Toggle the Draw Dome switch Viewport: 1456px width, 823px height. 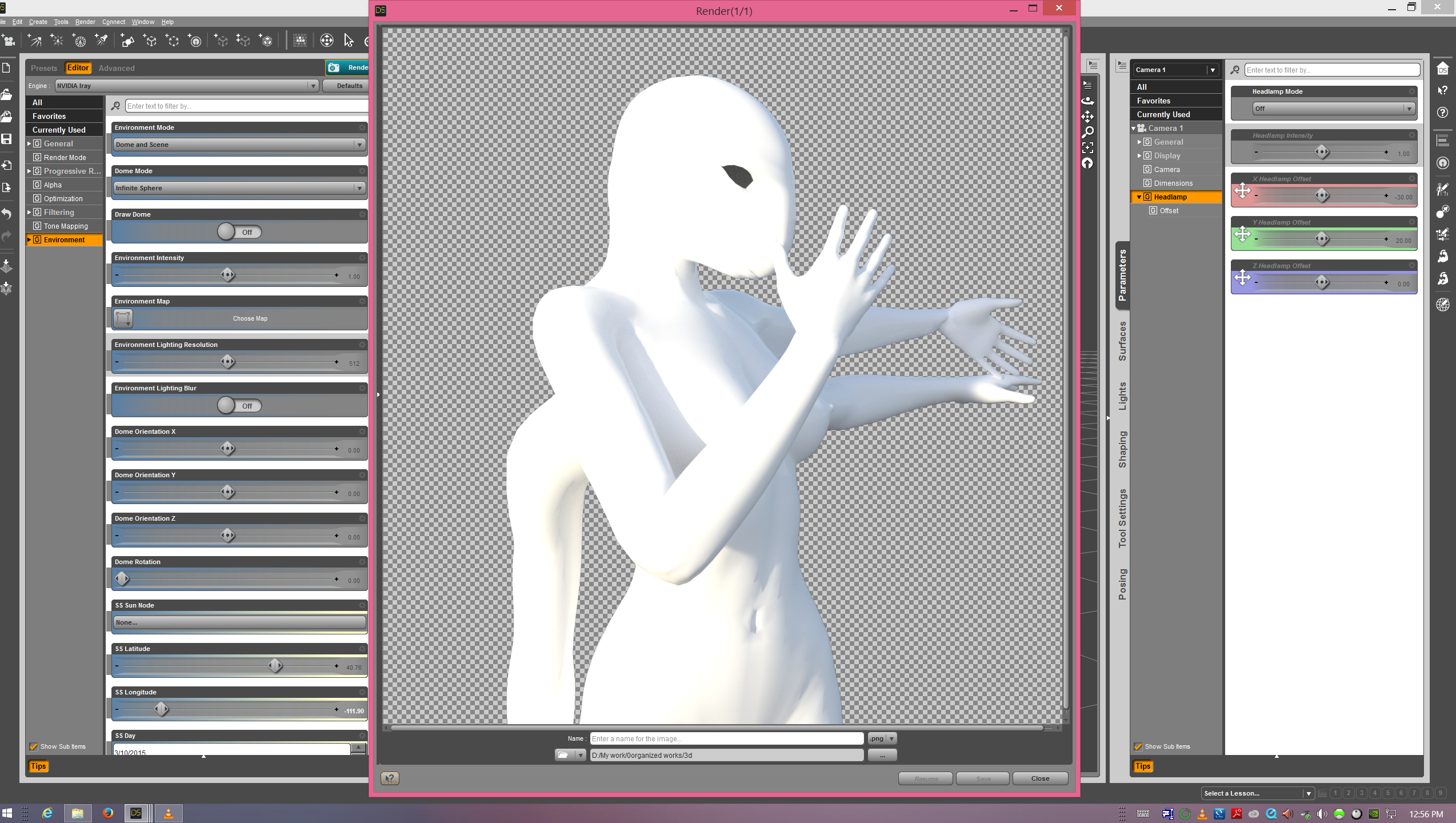point(239,232)
